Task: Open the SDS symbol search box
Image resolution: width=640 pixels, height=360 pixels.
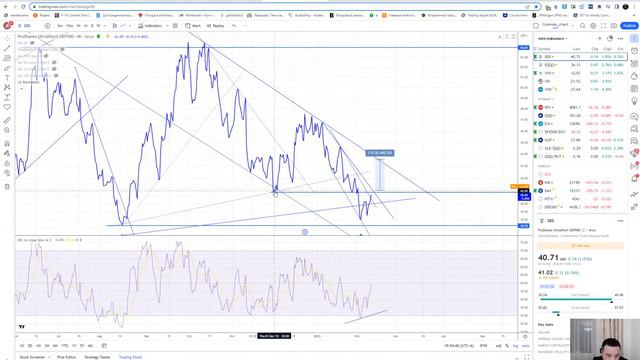Action: (x=27, y=26)
